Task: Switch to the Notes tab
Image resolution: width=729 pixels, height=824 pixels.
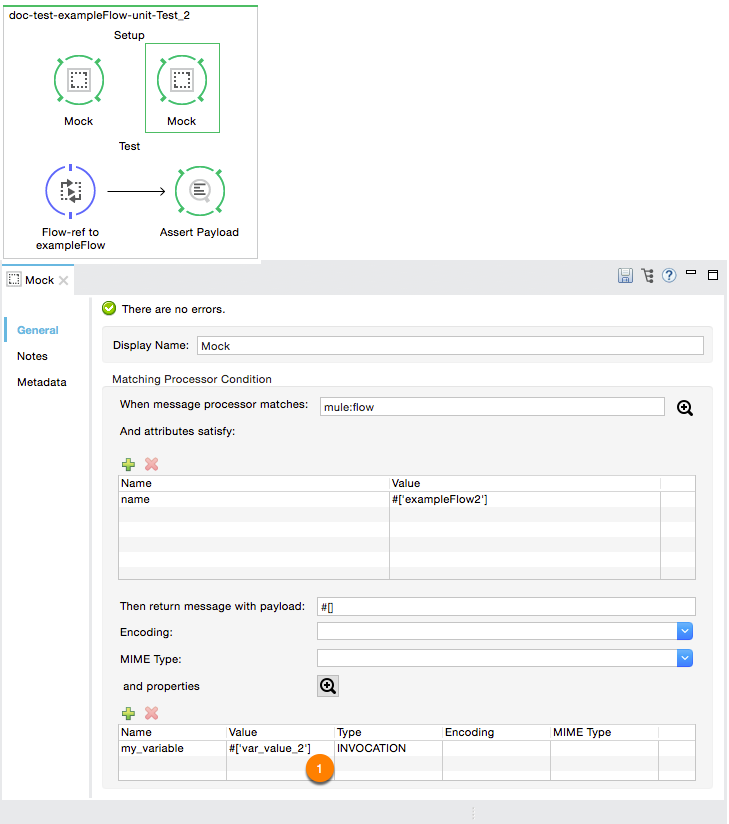Action: (32, 356)
